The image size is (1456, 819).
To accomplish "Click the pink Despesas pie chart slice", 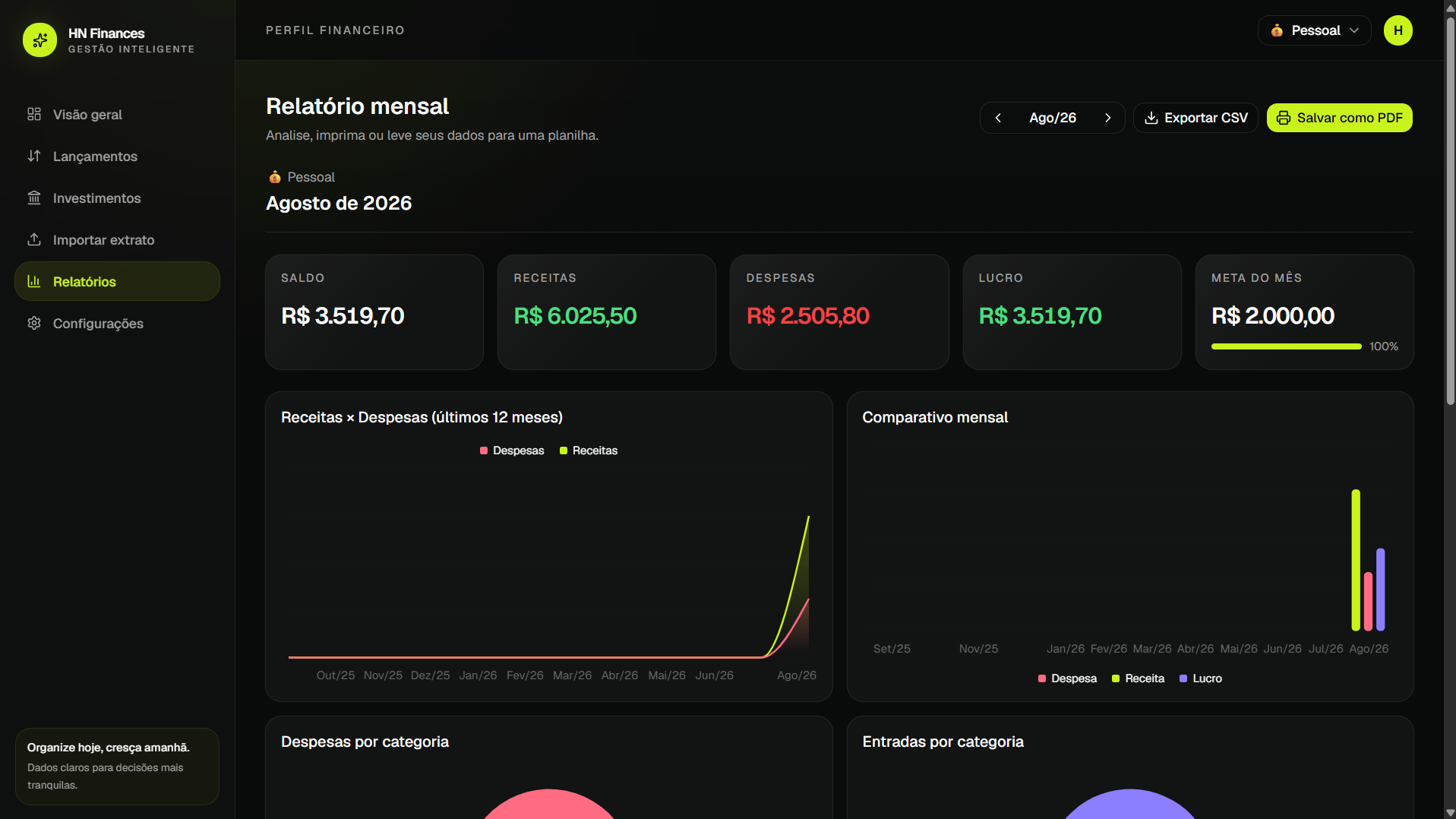I will point(549,805).
